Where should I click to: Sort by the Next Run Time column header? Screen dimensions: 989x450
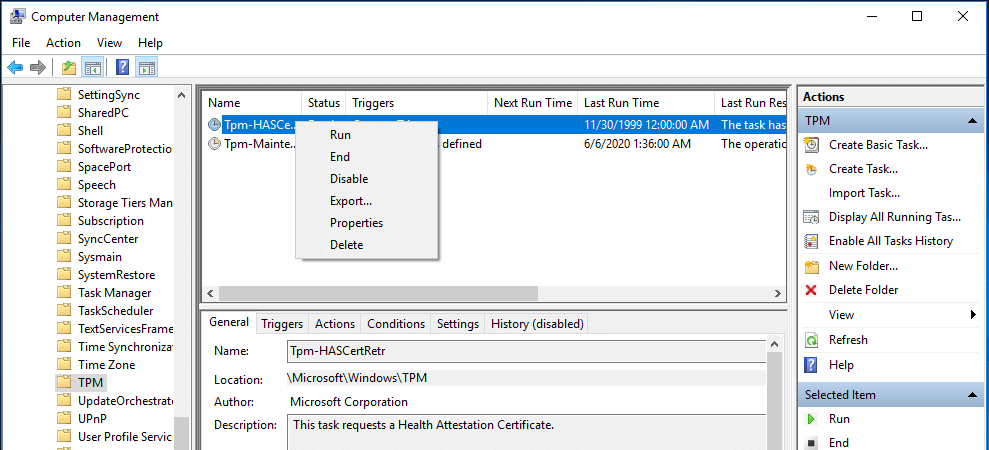533,103
